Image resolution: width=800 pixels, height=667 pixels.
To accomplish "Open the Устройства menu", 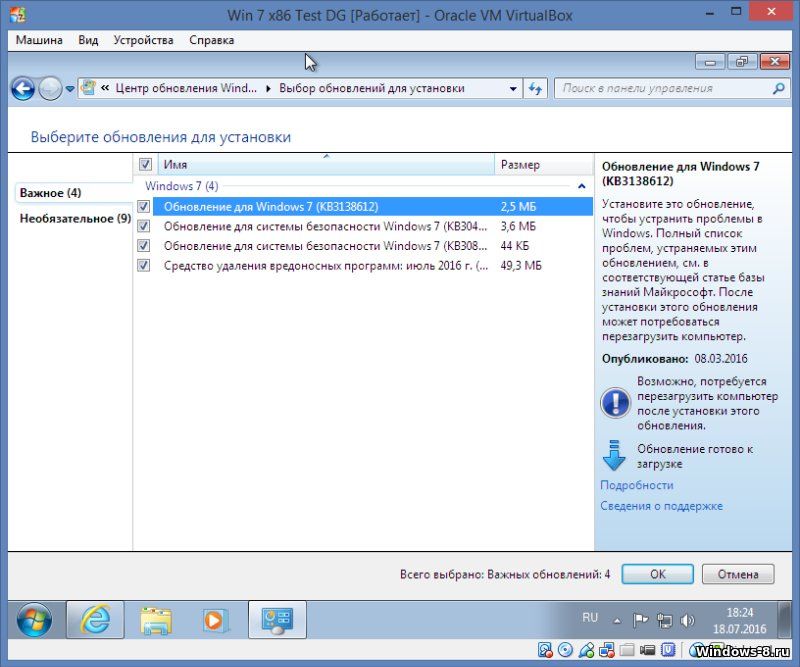I will coord(143,40).
